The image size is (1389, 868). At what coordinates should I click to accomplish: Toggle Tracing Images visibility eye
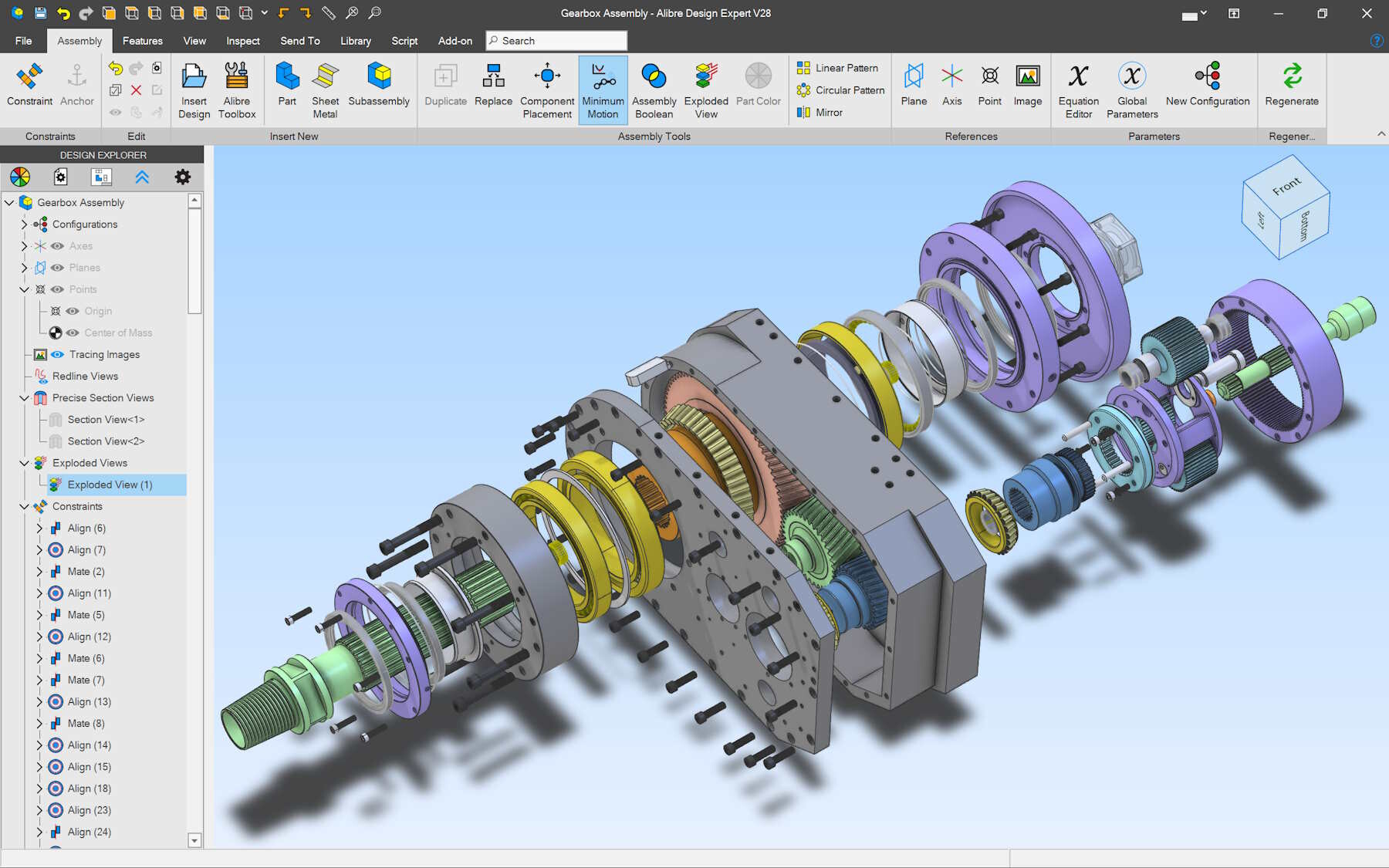(x=58, y=354)
